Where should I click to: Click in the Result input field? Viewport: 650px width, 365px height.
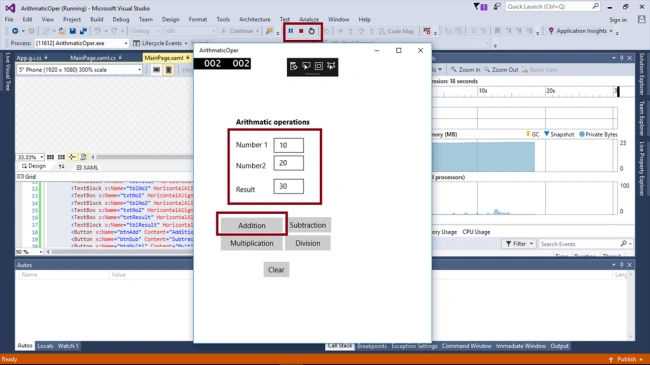289,186
